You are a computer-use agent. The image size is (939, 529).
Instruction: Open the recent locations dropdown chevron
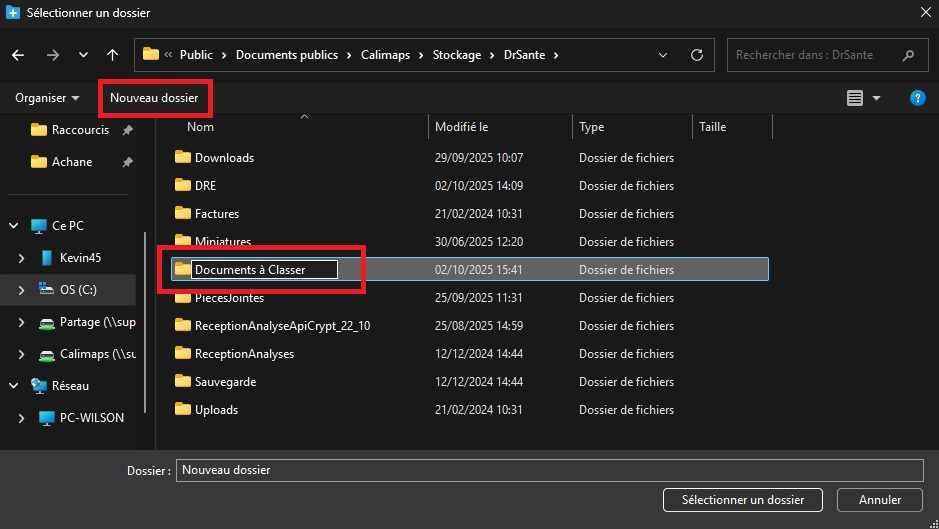83,55
